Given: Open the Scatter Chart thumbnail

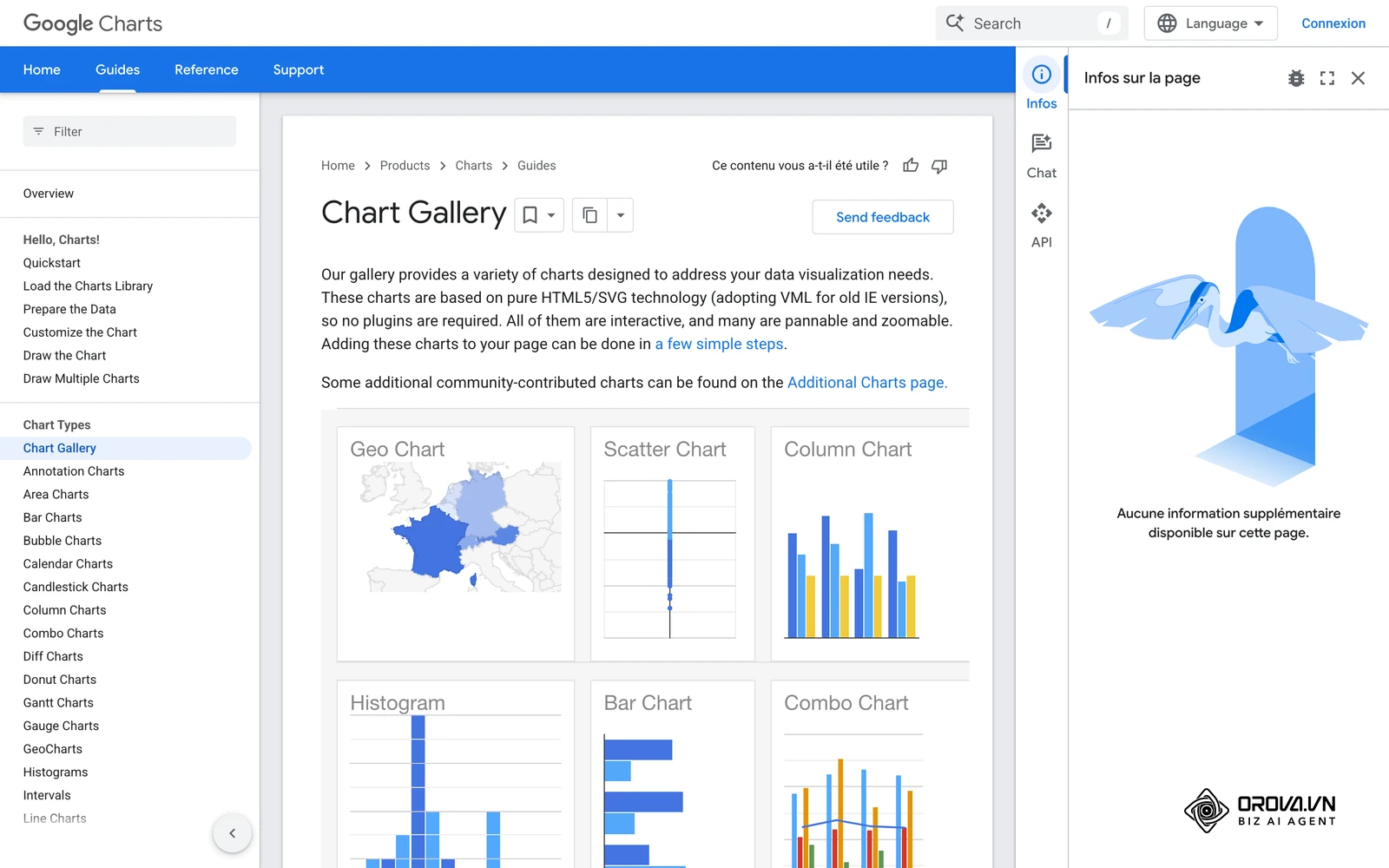Looking at the screenshot, I should tap(673, 543).
